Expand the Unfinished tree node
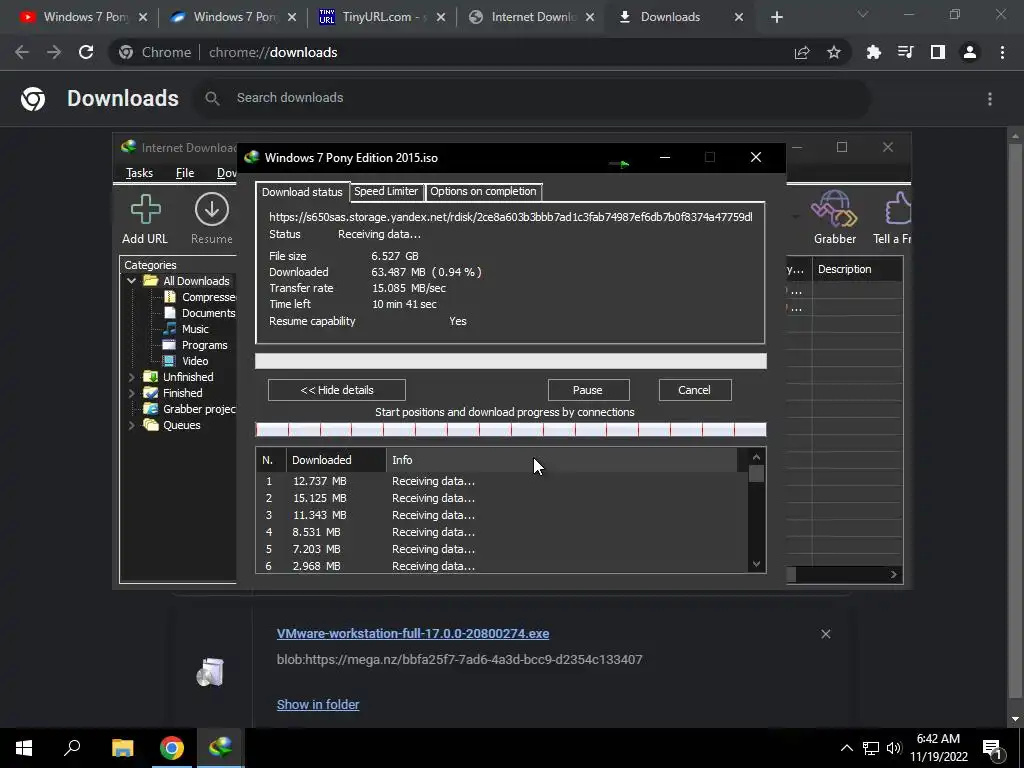The image size is (1024, 768). point(131,377)
